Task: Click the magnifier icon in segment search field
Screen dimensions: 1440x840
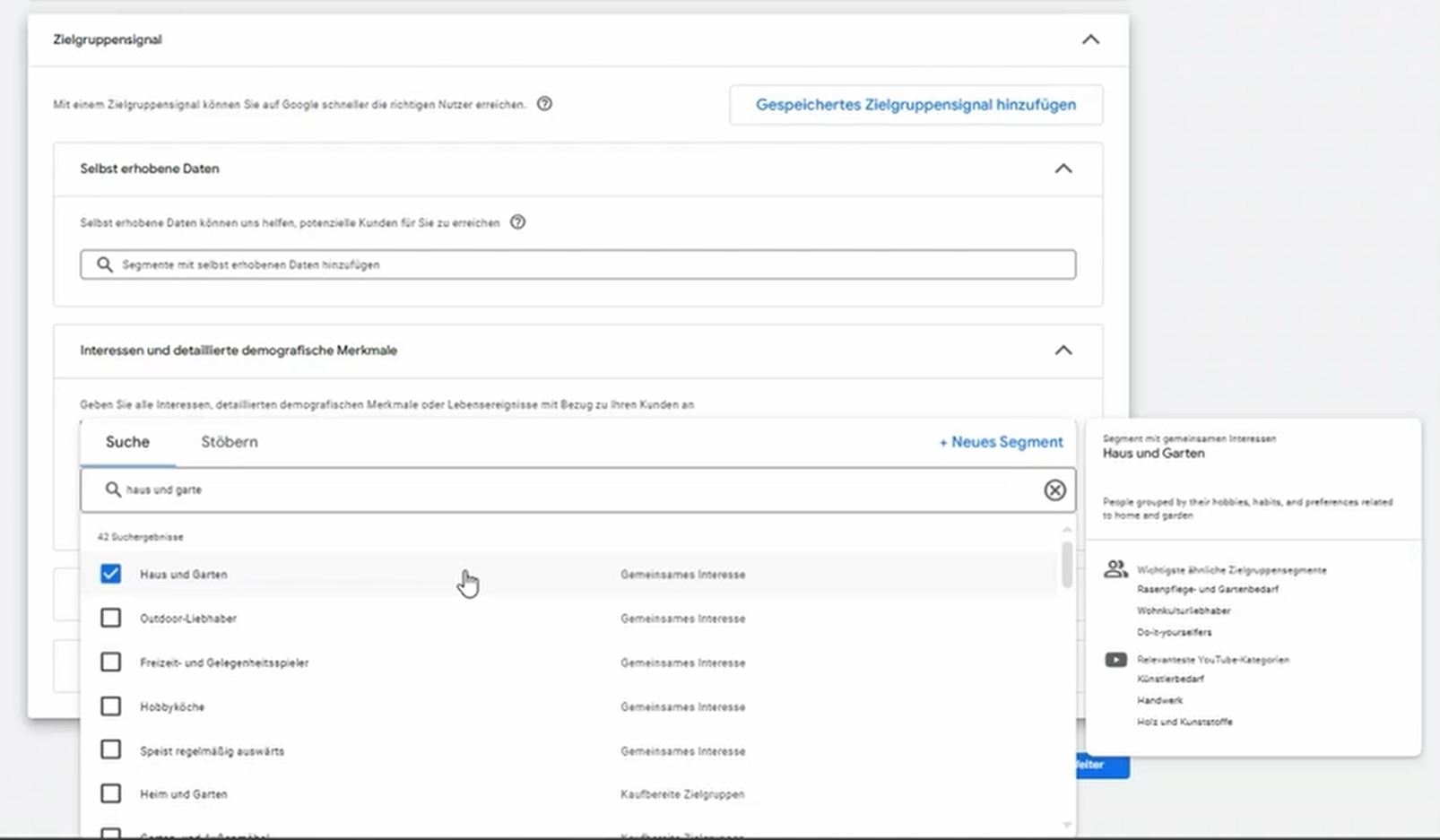Action: point(114,489)
